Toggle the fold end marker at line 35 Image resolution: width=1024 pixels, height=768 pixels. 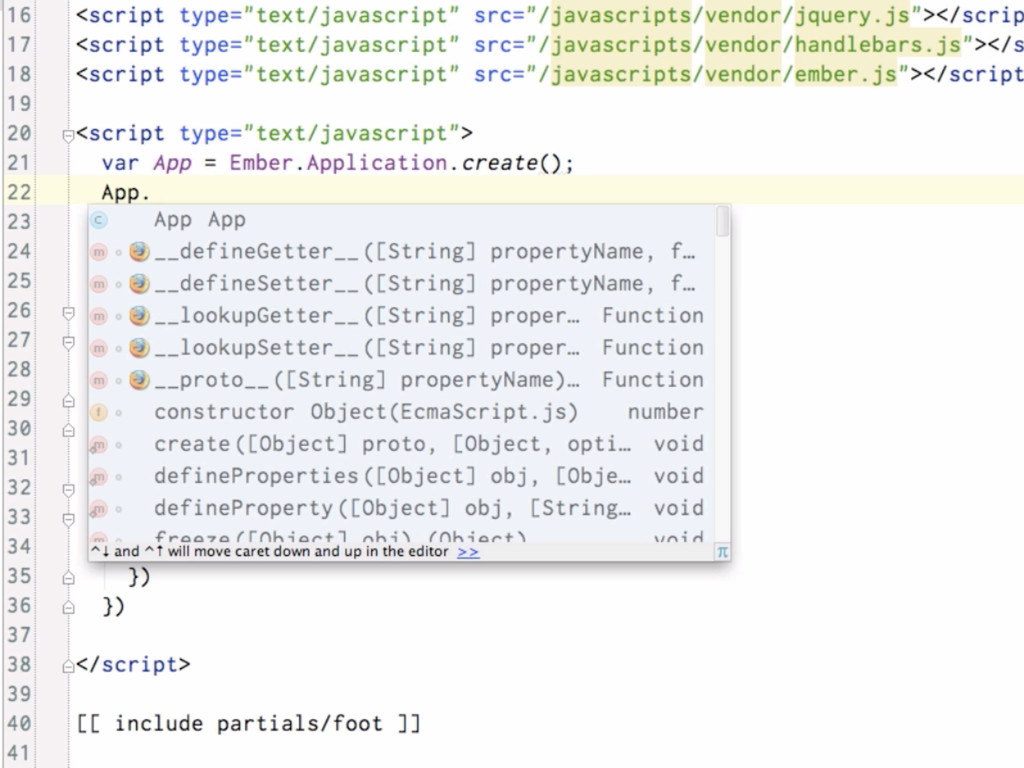68,578
